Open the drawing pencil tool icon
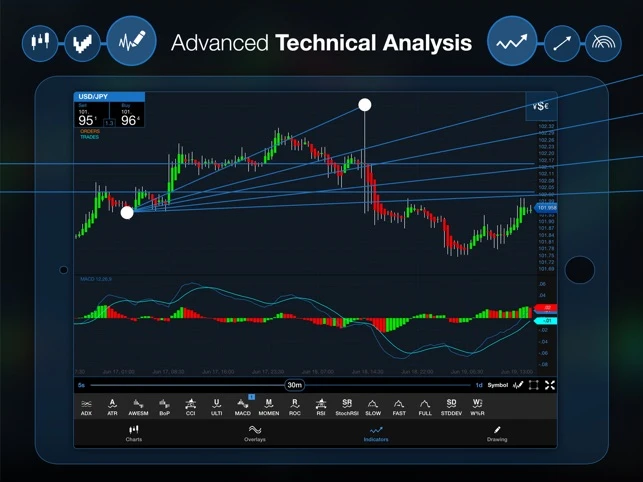643x482 pixels. [x=518, y=385]
